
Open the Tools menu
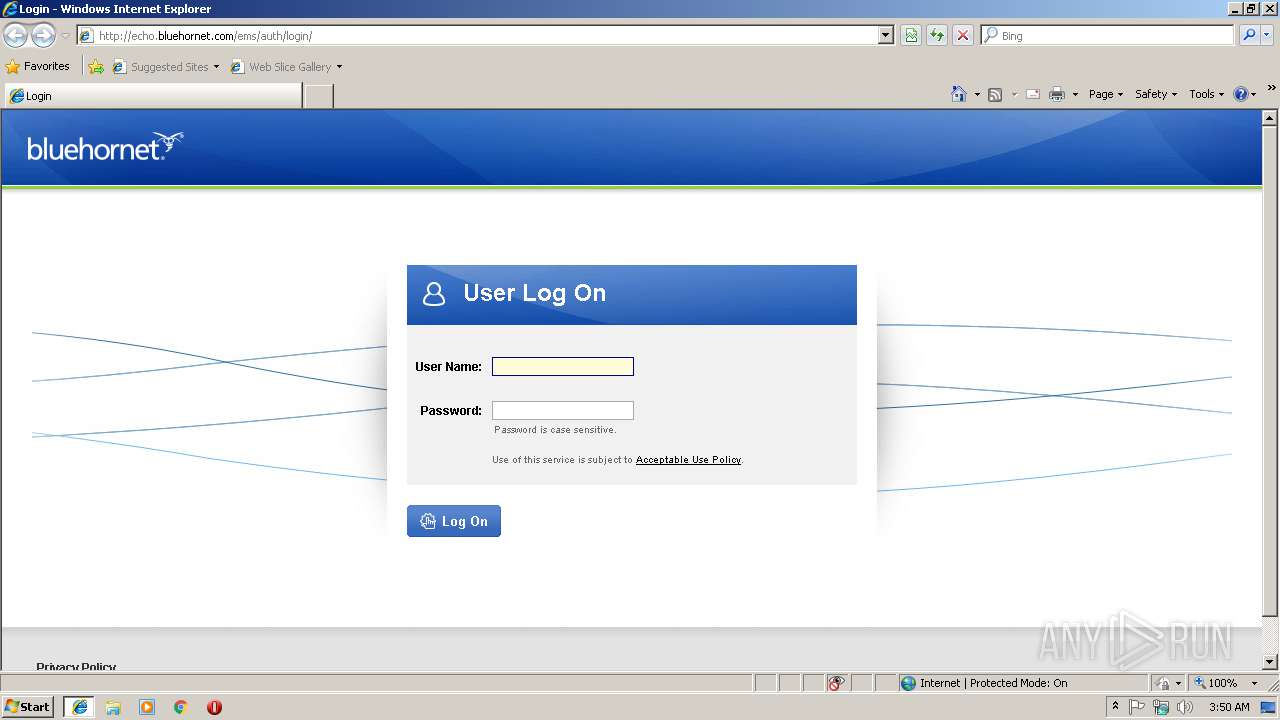[x=1206, y=94]
